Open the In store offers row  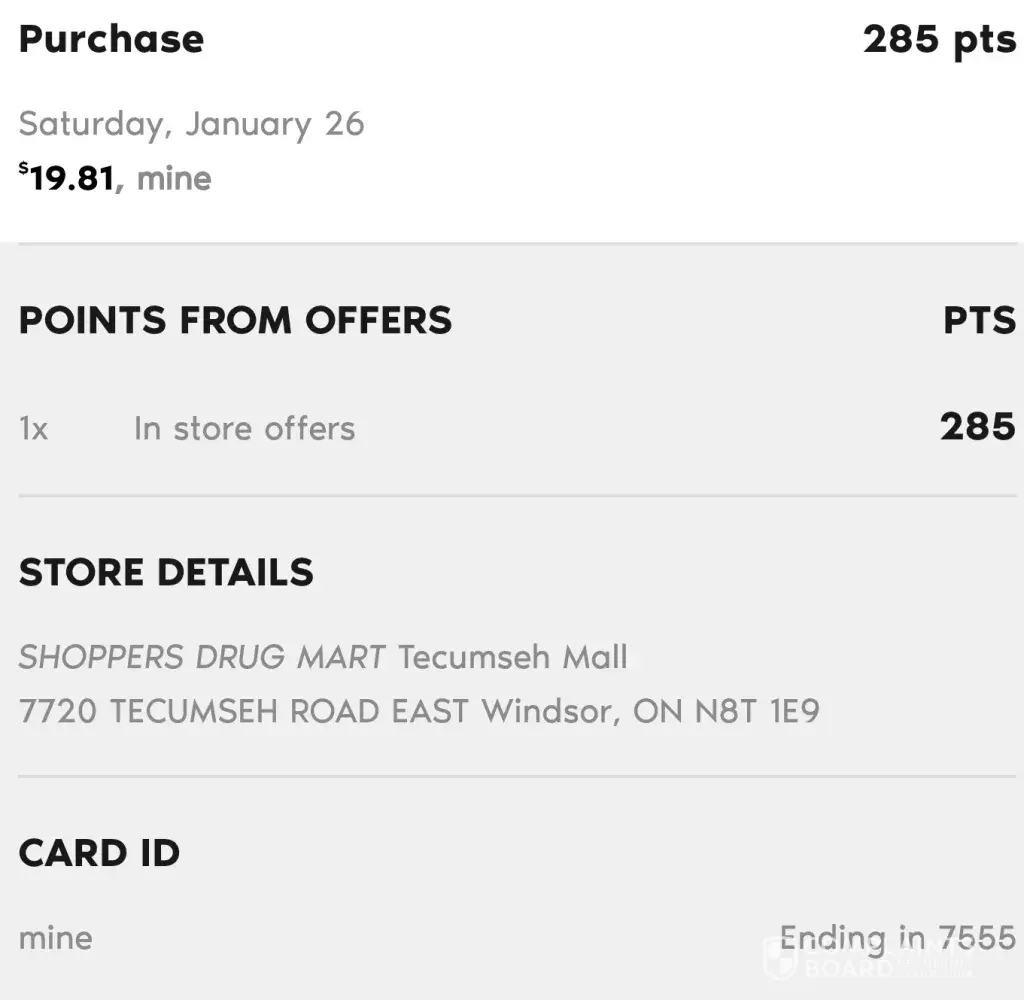244,428
